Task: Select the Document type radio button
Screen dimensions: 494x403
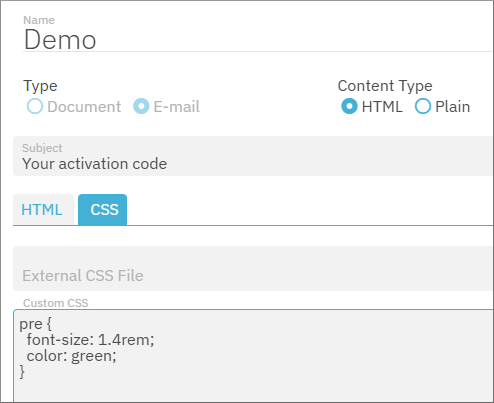Action: (35, 107)
